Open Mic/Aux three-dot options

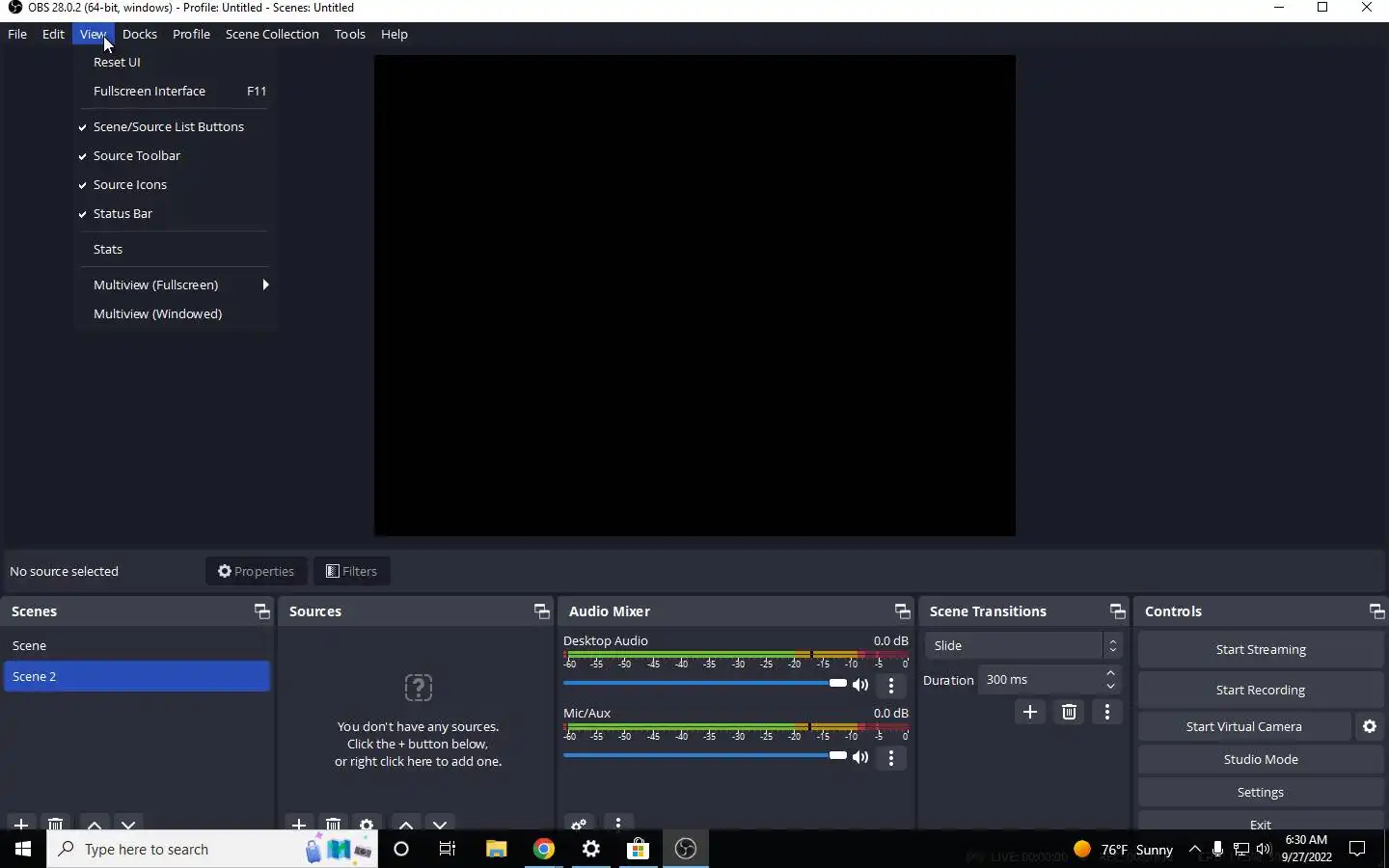click(x=891, y=758)
